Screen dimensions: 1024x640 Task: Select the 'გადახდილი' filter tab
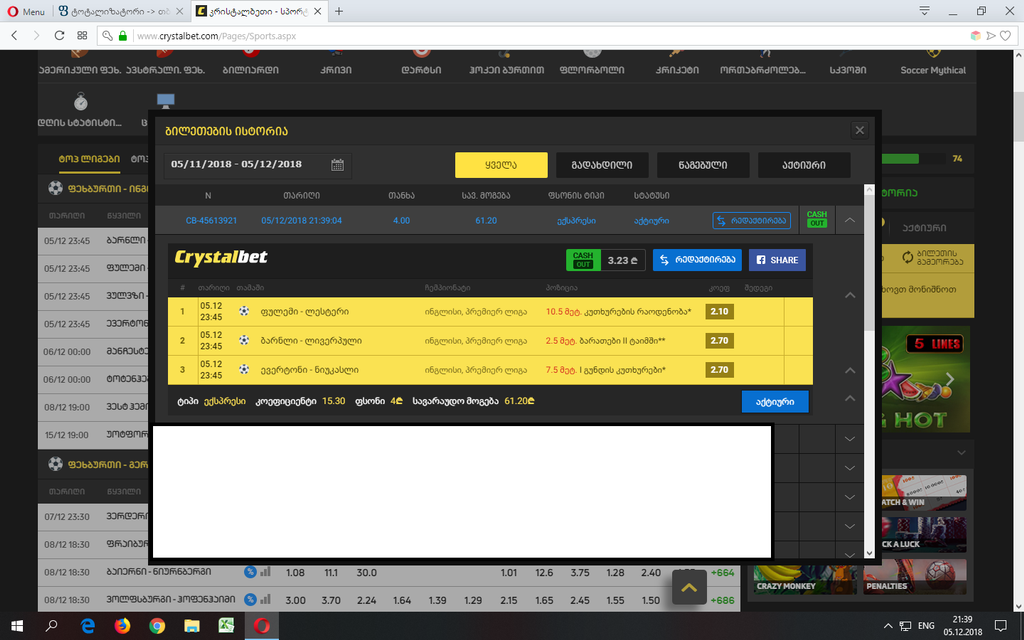point(602,165)
